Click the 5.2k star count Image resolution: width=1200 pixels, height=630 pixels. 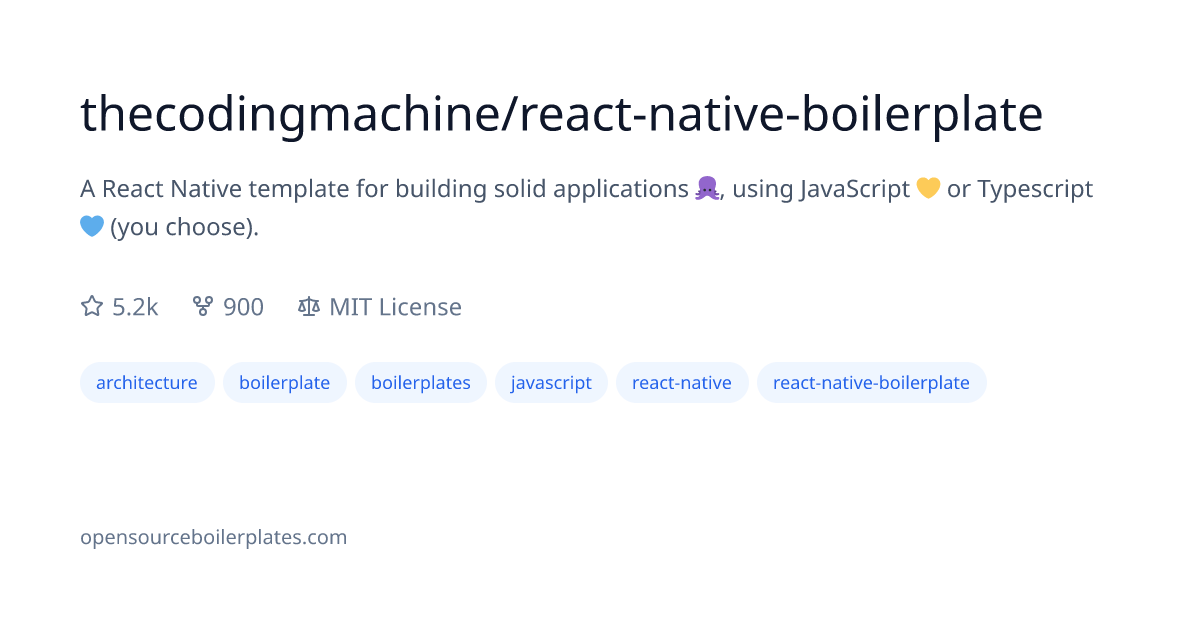(x=134, y=307)
